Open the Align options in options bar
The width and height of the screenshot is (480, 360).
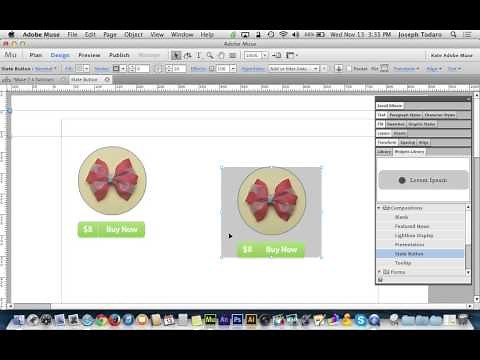[x=434, y=69]
